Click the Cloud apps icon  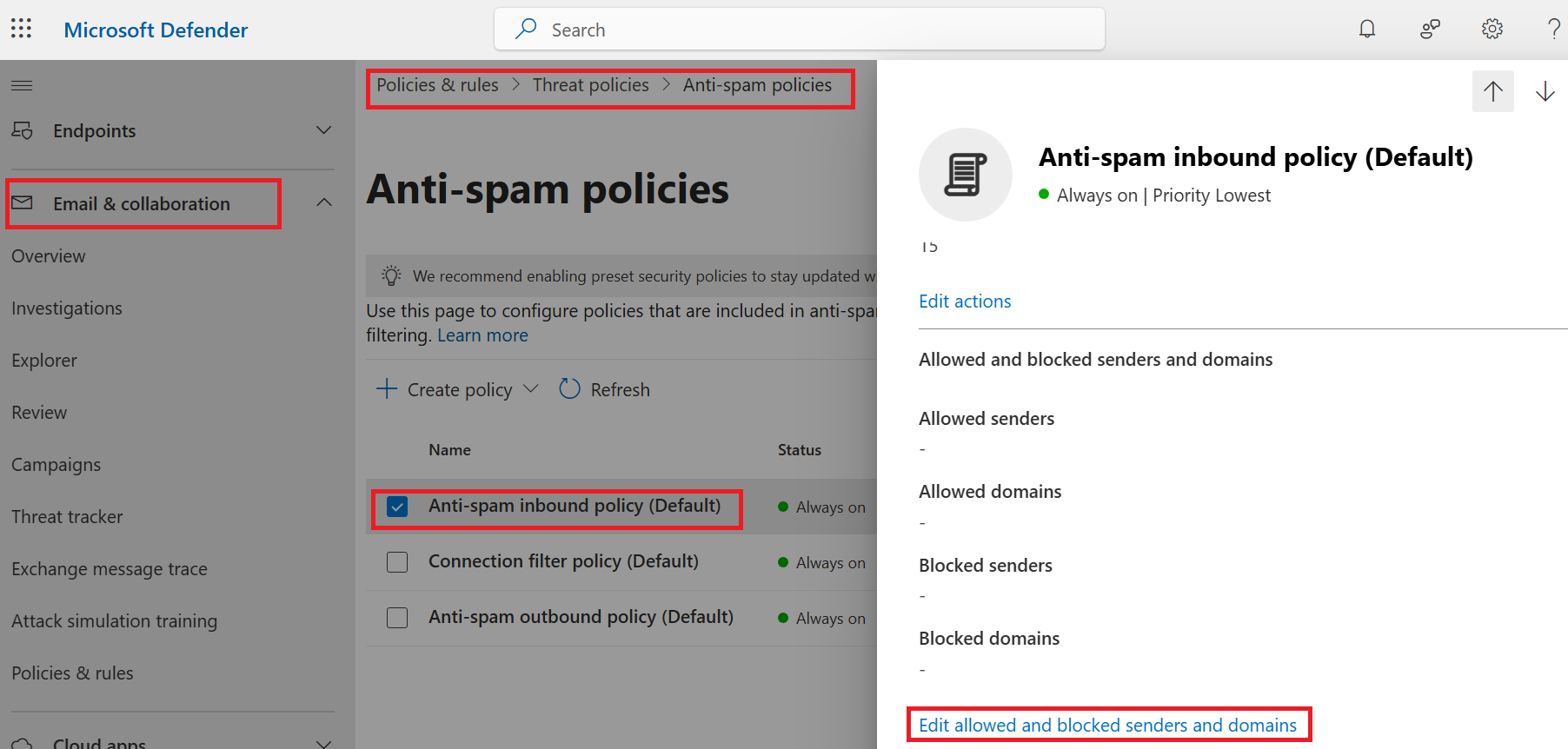(23, 744)
